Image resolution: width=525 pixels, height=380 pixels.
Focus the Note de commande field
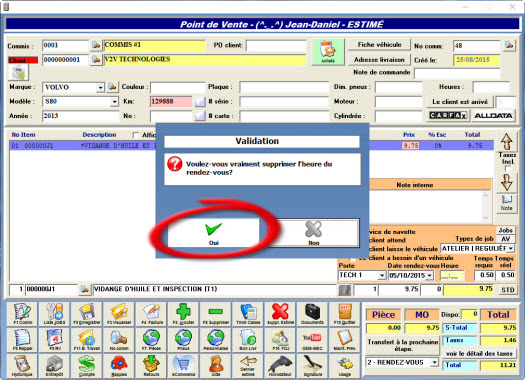coord(457,73)
